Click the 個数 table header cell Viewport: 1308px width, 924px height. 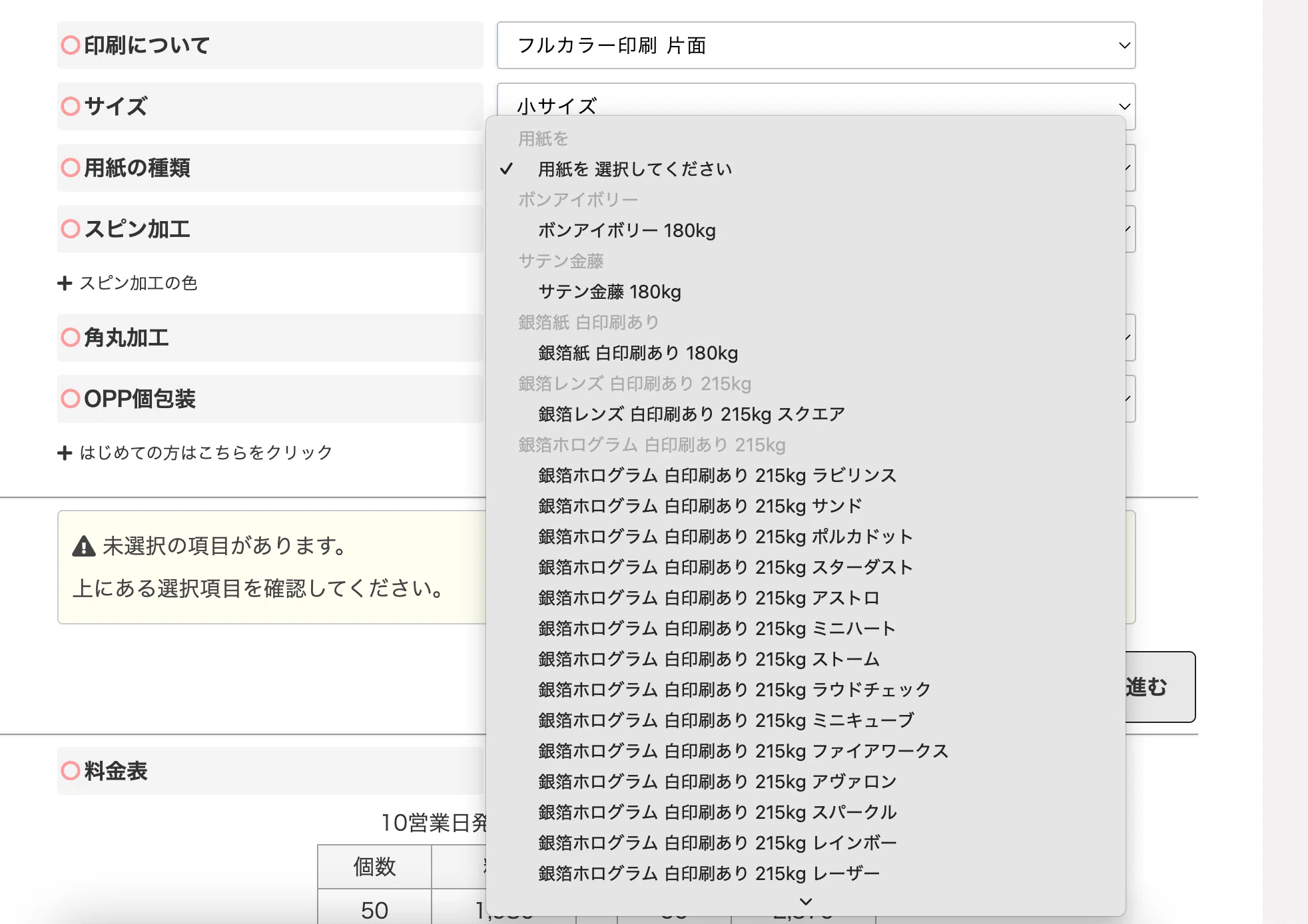pos(374,867)
